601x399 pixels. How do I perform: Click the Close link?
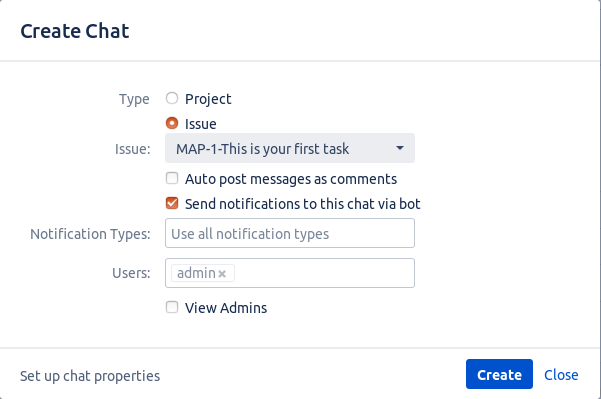click(x=561, y=375)
